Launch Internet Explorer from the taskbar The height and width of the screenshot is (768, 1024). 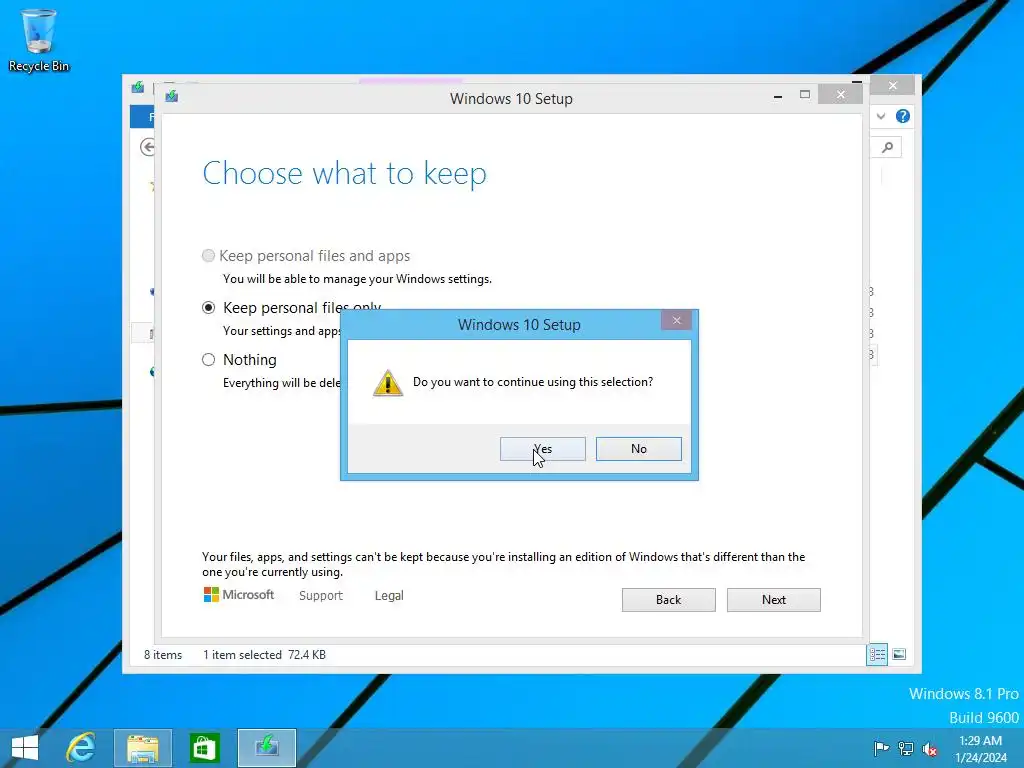81,748
